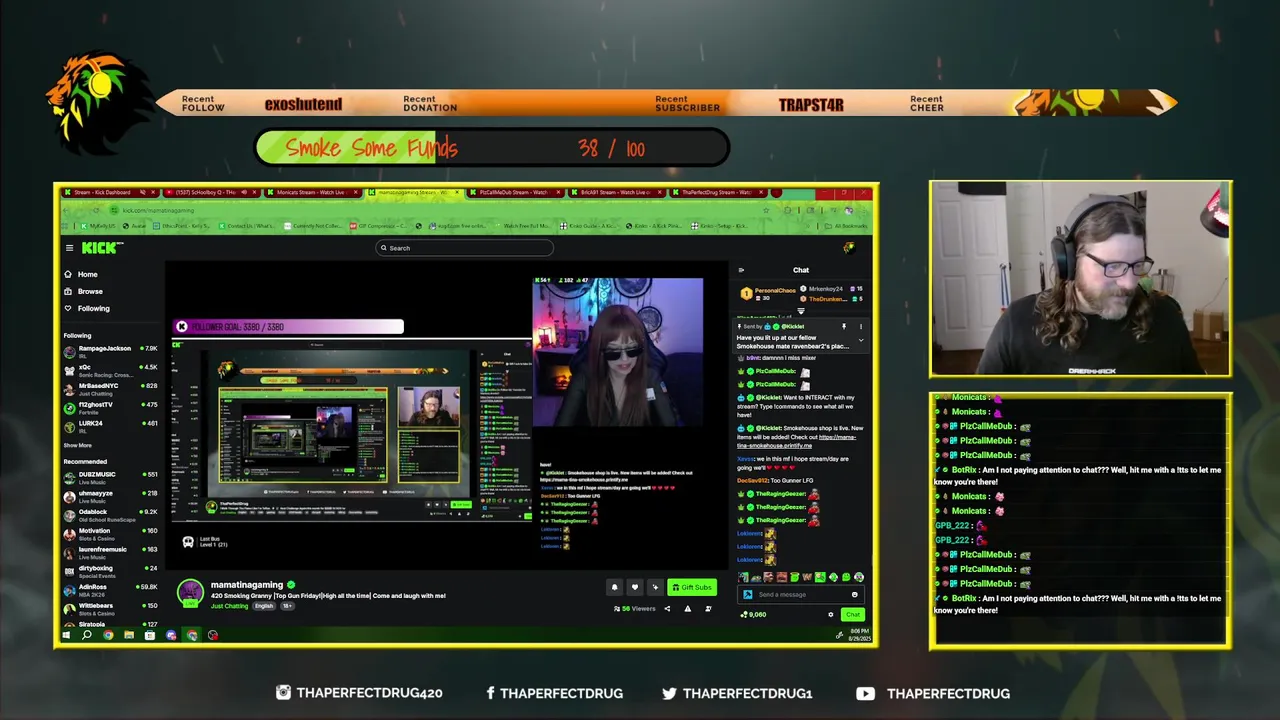Image resolution: width=1280 pixels, height=720 pixels.
Task: Switch to BricA91 Stream tab
Action: [x=618, y=192]
